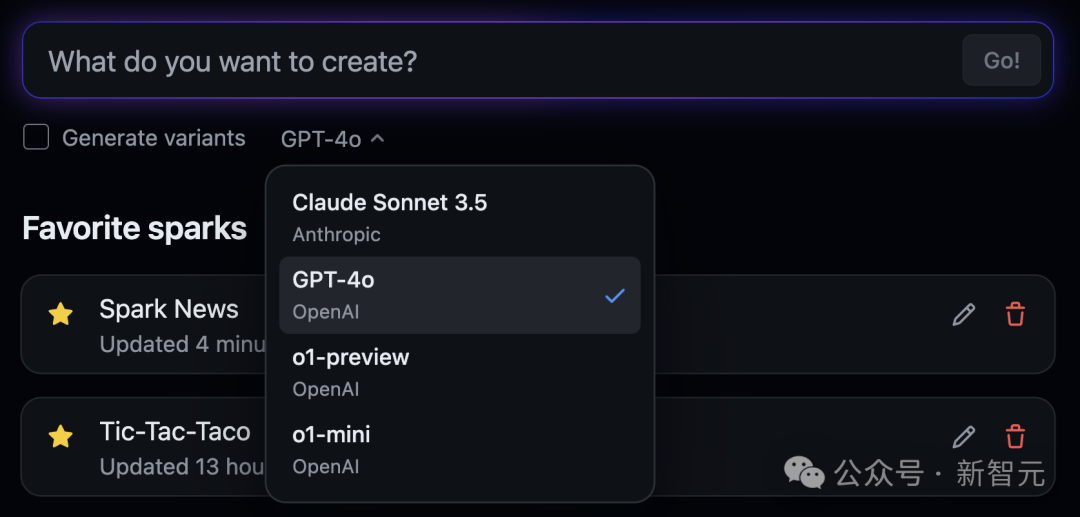
Task: Click the Generate variants label text
Action: (x=154, y=138)
